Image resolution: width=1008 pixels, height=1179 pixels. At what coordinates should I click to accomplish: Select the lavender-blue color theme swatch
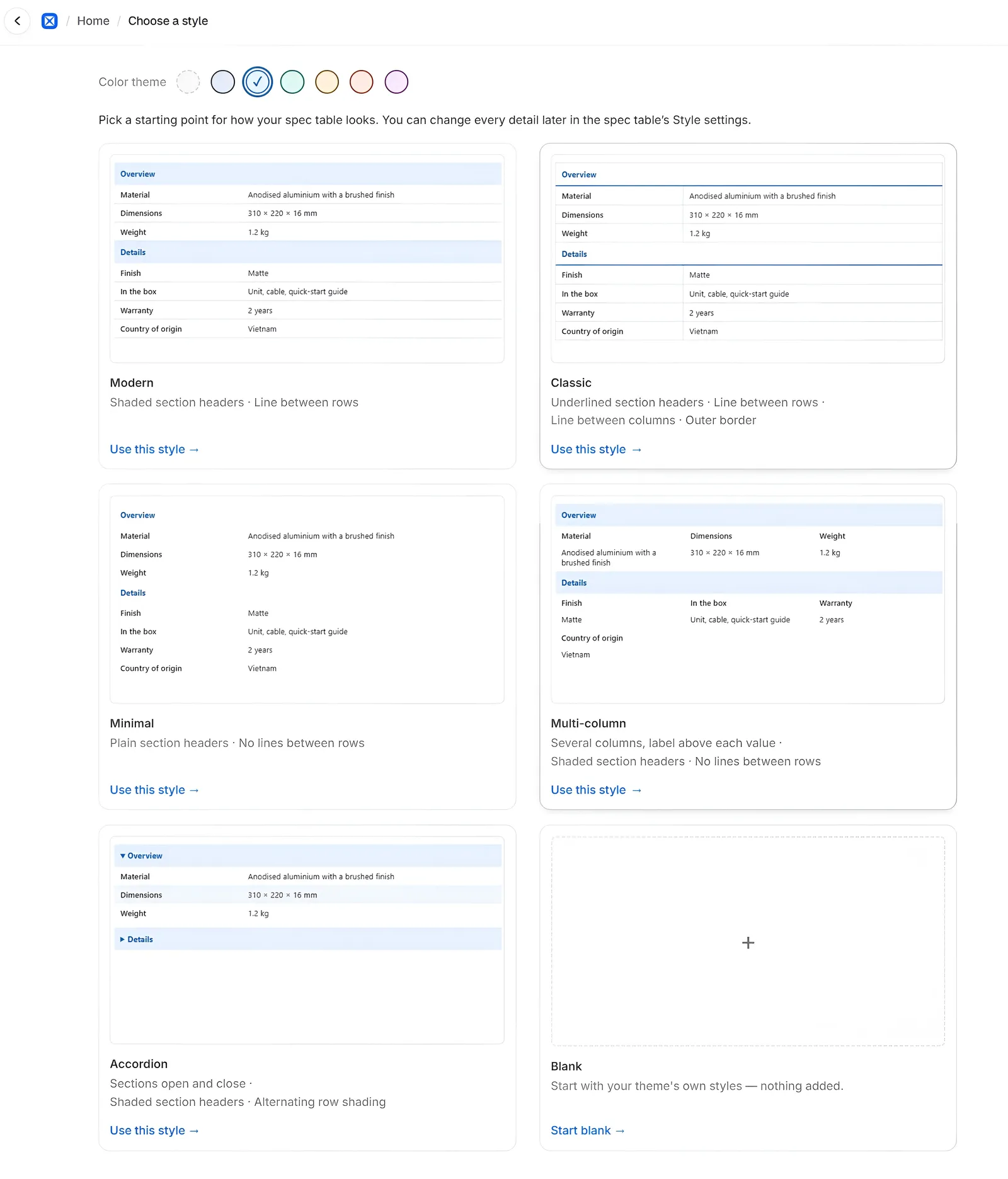(x=223, y=82)
